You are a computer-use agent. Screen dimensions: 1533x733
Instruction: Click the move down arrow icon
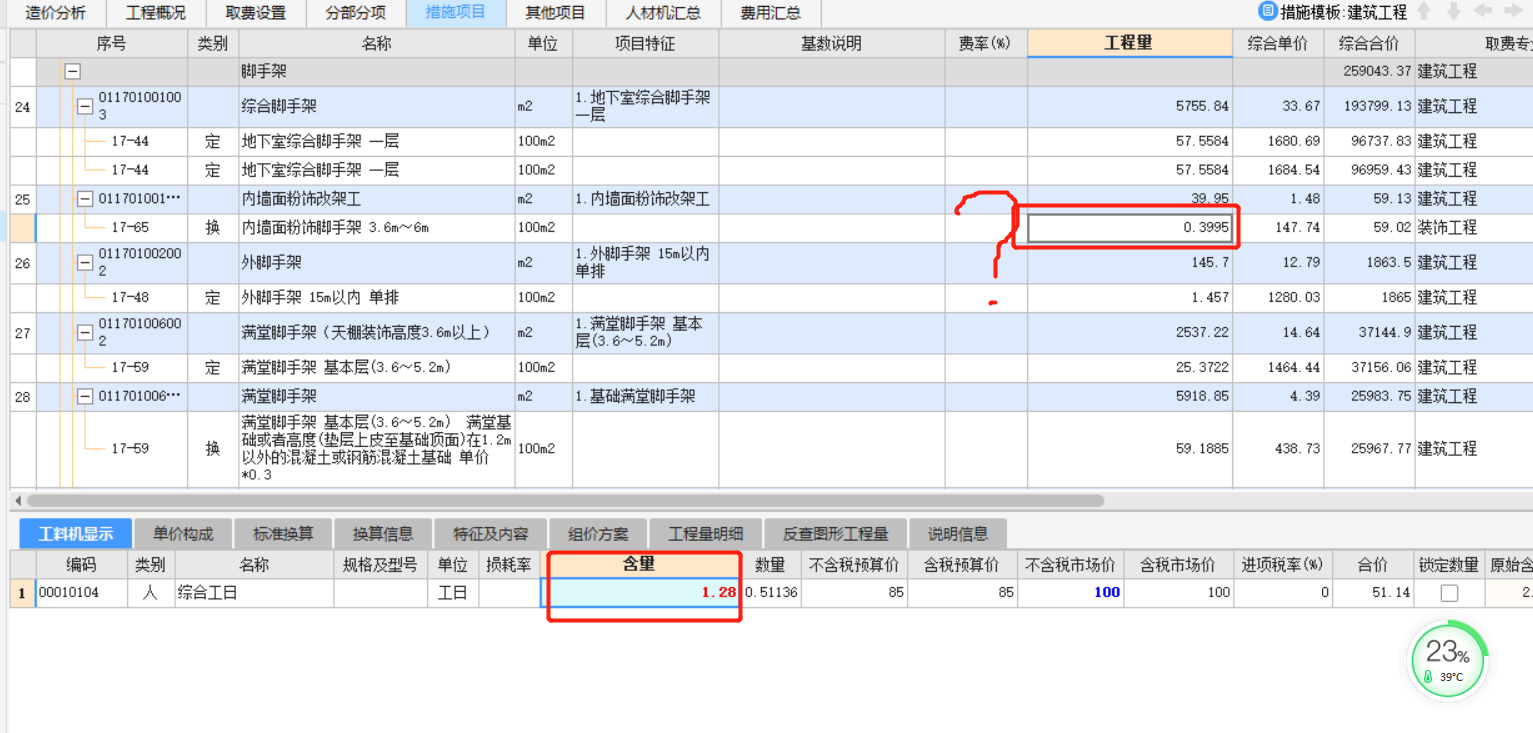click(1454, 12)
